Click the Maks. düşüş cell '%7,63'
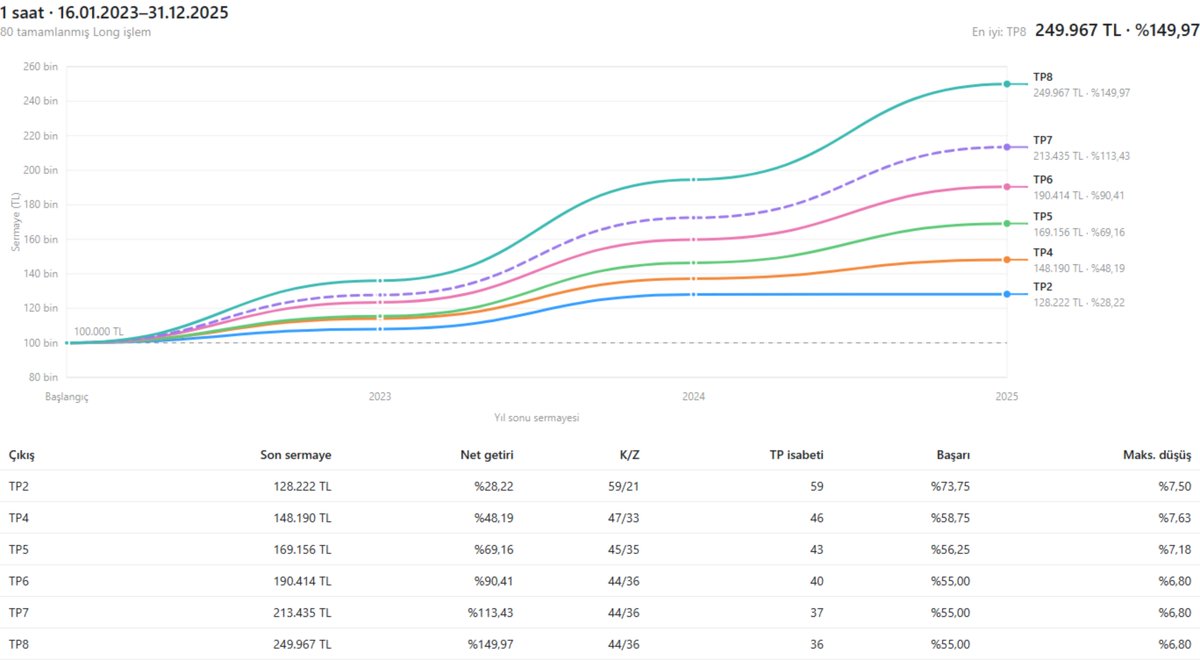 pyautogui.click(x=1175, y=518)
